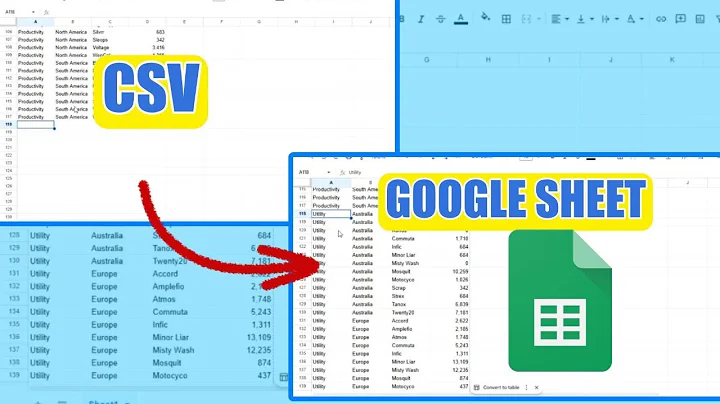Click the 'Convert to table' button
Image resolution: width=720 pixels, height=404 pixels.
(x=496, y=387)
